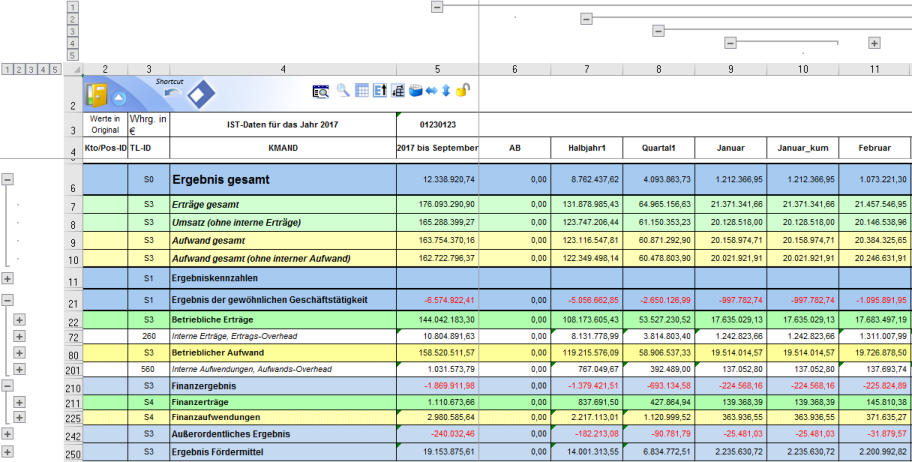Select row outline level 3 button
Viewport: 912px width, 462px height.
pyautogui.click(x=32, y=69)
